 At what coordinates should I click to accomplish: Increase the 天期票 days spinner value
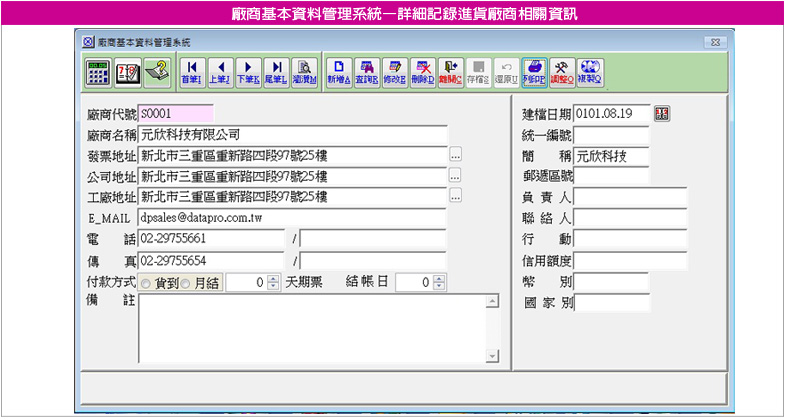coord(273,279)
